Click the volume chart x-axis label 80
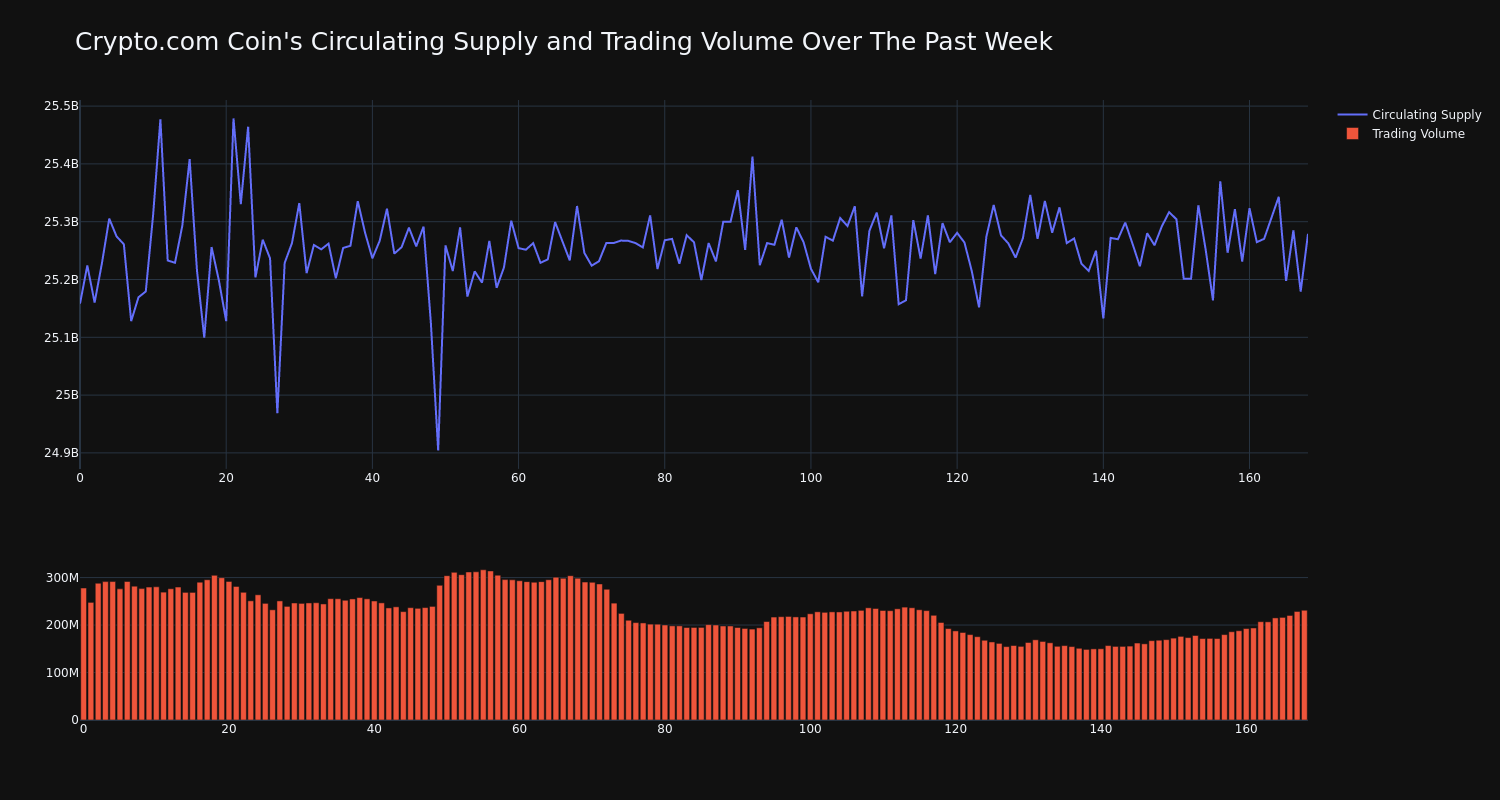 coord(665,729)
